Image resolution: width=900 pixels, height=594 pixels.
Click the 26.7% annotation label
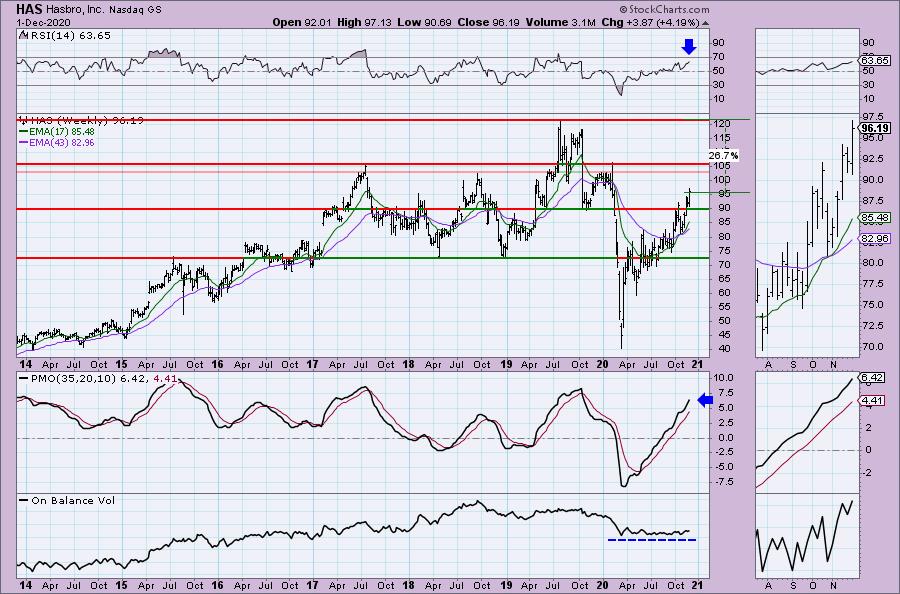click(724, 156)
